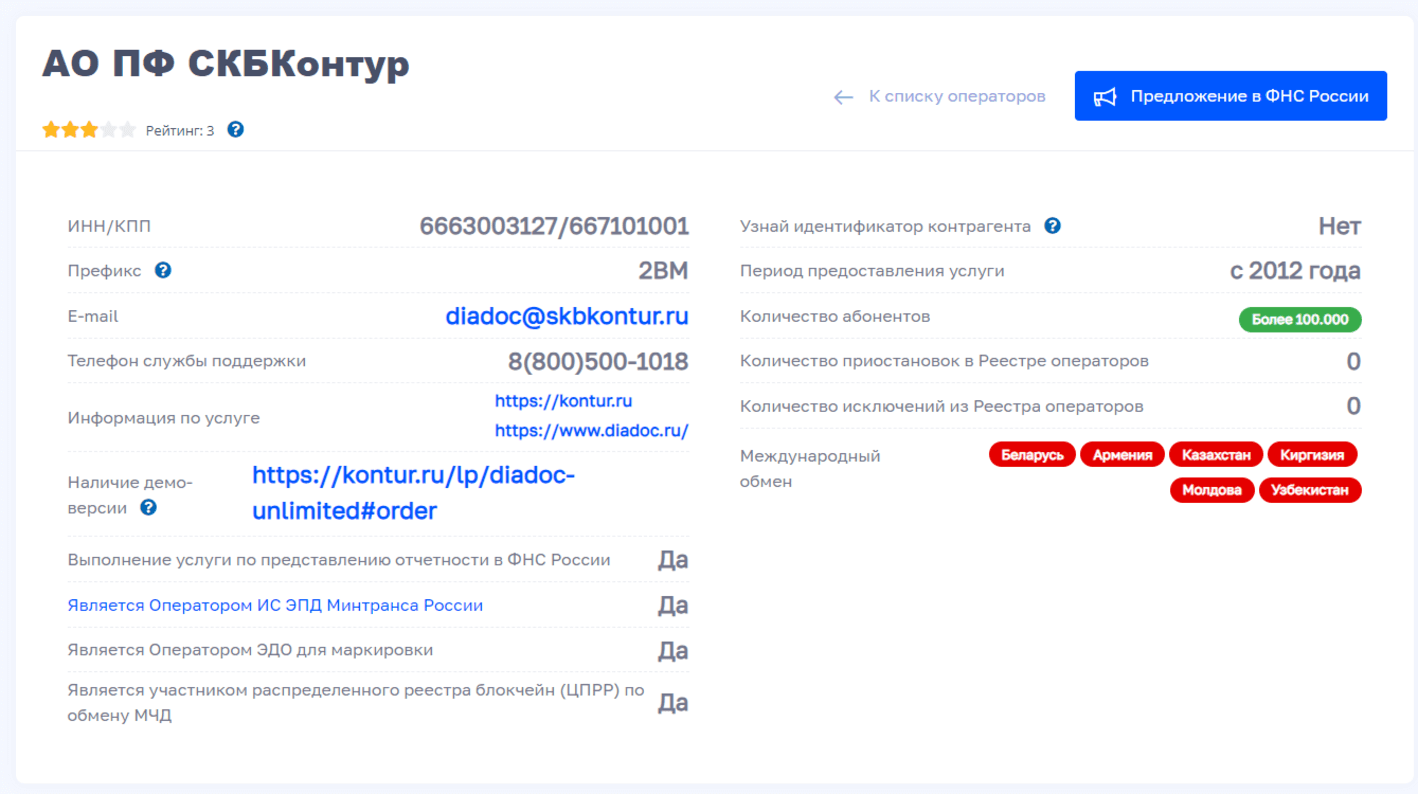Click the prefix value 2BM
Screen dimensions: 1418x794
[x=663, y=271]
